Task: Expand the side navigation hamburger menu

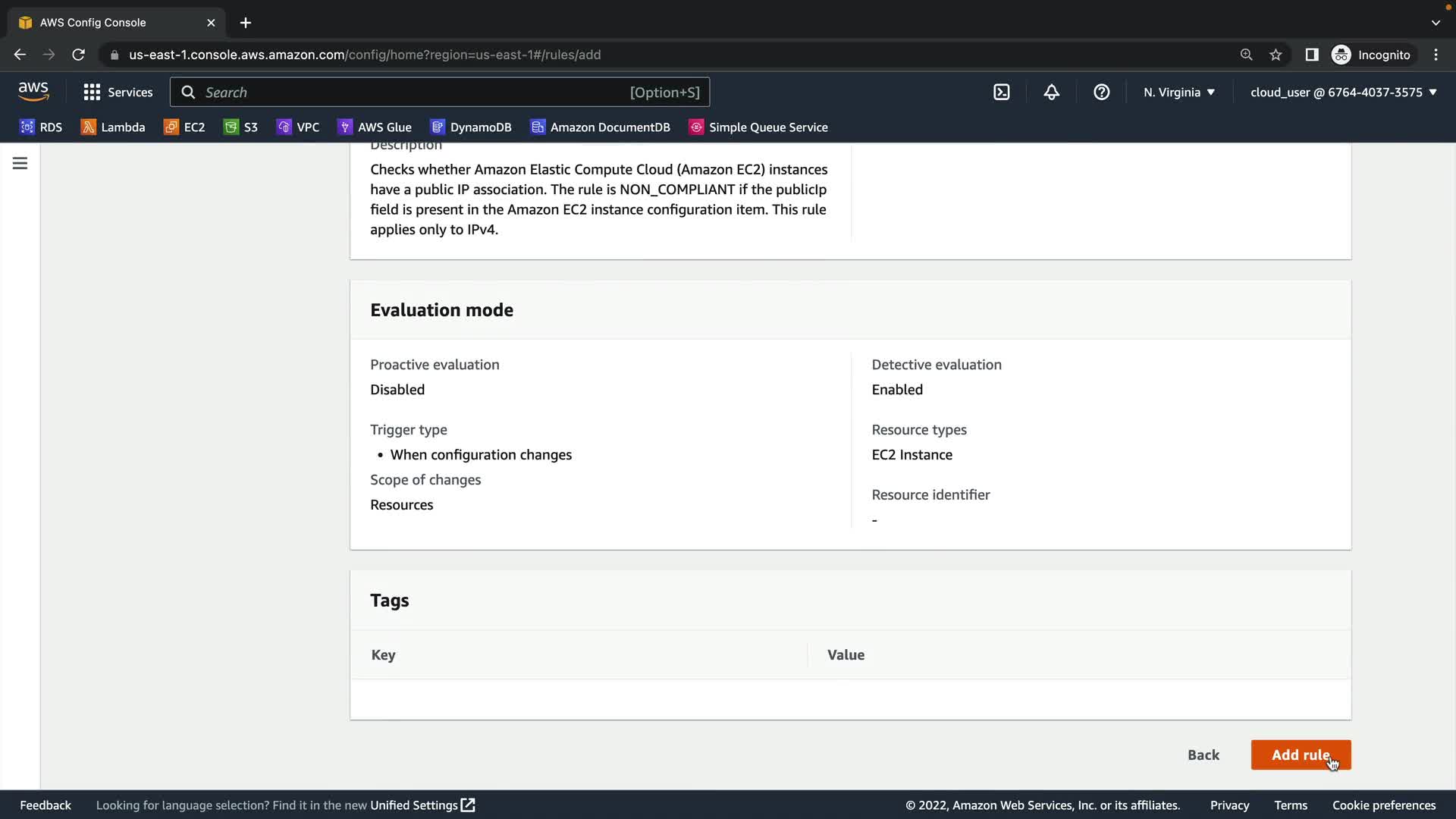Action: [20, 163]
